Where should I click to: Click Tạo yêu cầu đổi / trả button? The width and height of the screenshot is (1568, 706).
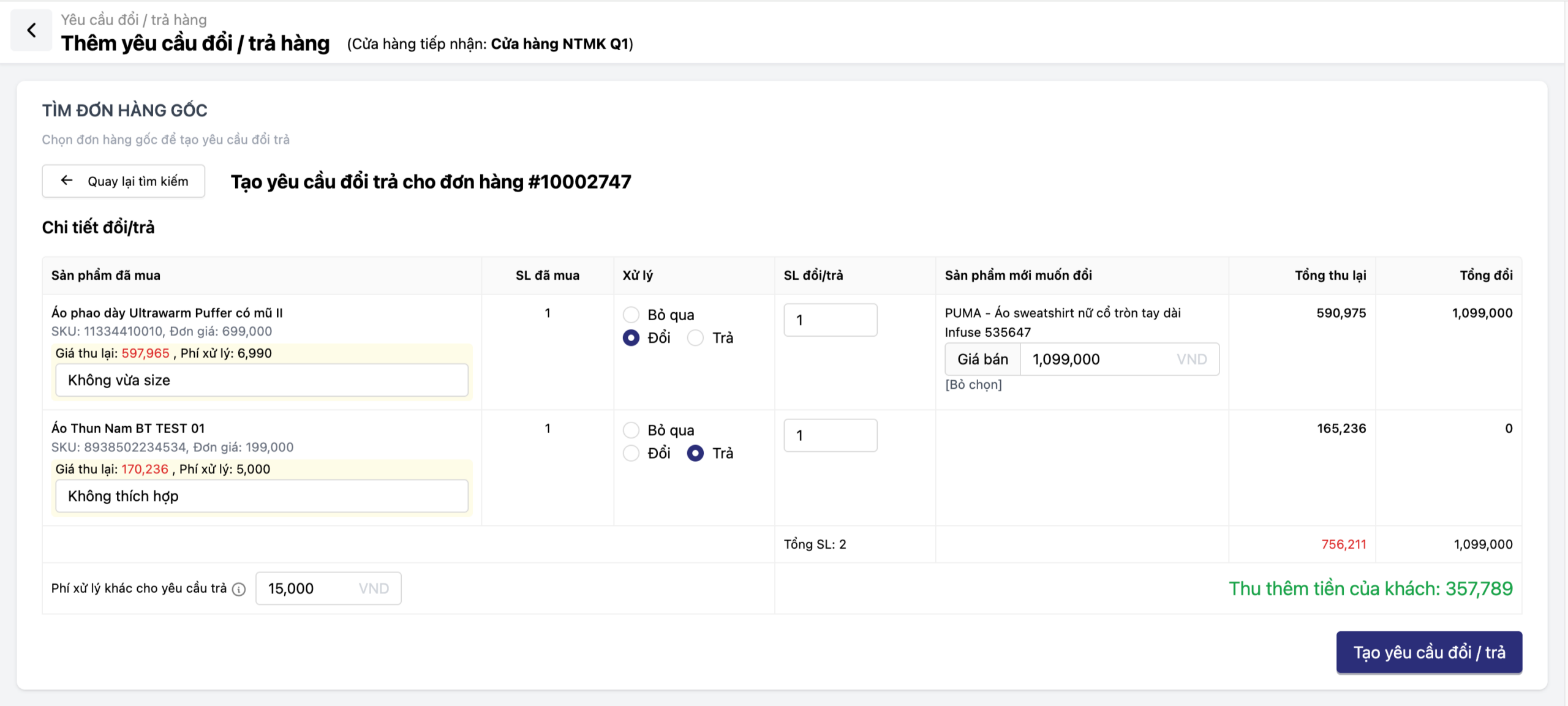click(1428, 652)
